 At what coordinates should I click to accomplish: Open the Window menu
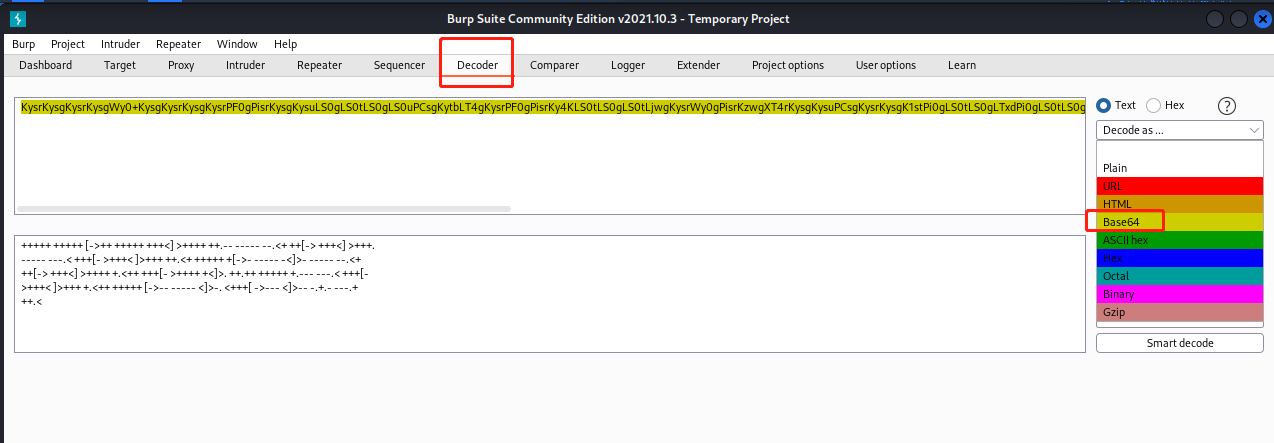coord(237,44)
